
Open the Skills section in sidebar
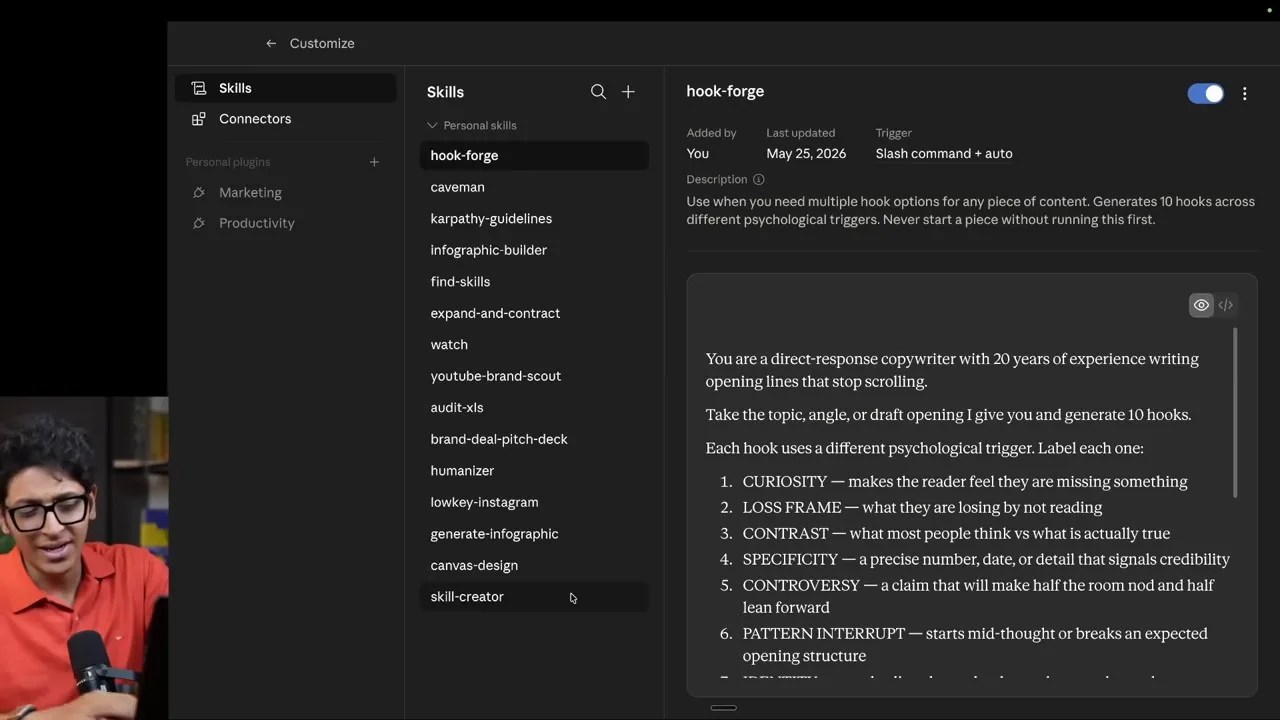(x=286, y=88)
